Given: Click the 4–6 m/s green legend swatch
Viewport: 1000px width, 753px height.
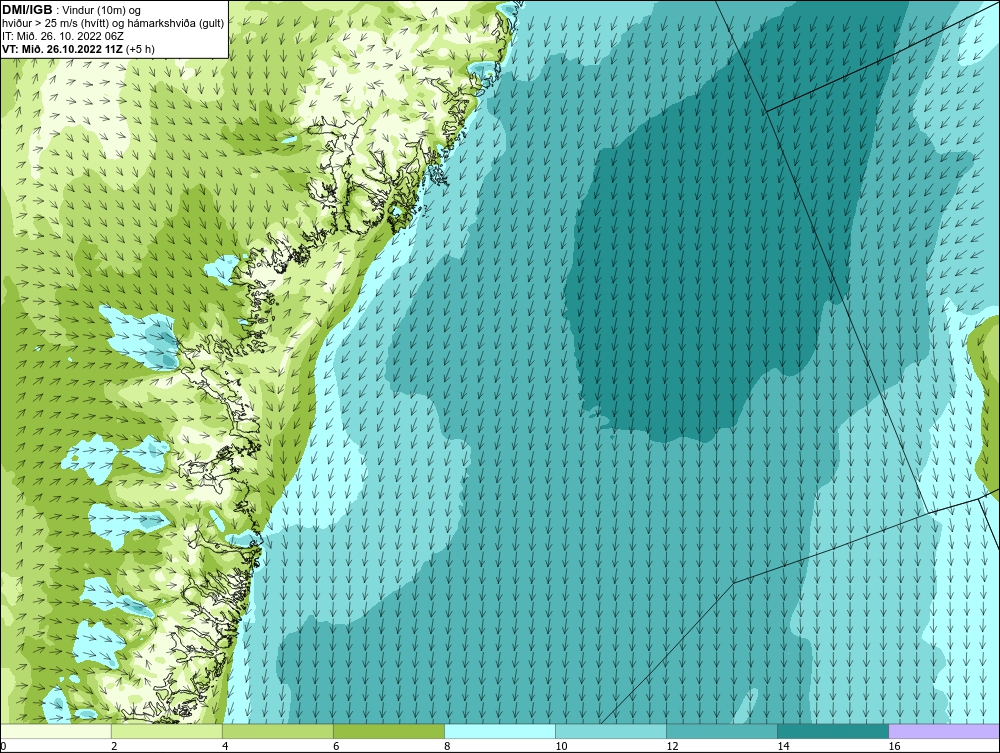Looking at the screenshot, I should 278,731.
